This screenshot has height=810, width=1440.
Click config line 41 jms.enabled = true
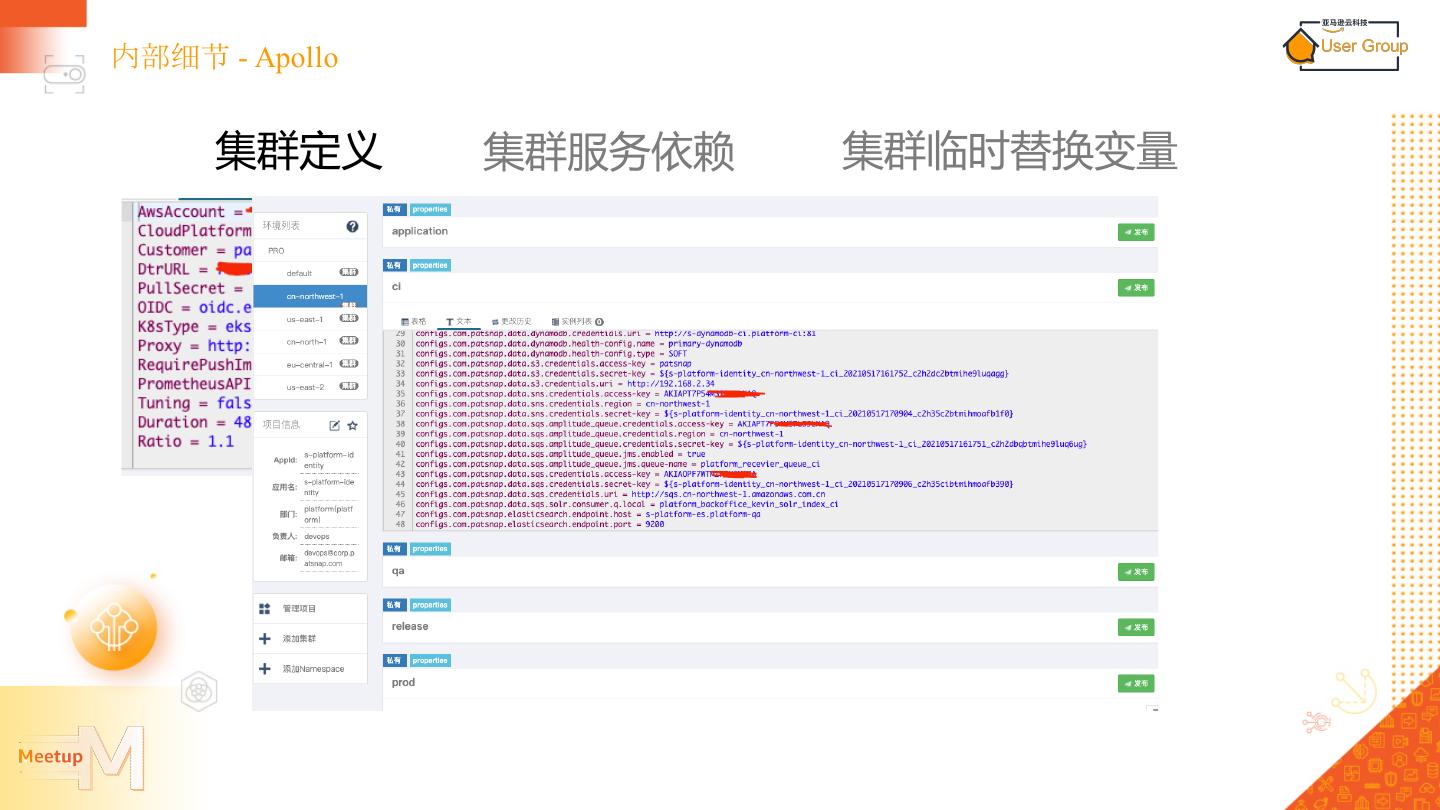tap(560, 454)
